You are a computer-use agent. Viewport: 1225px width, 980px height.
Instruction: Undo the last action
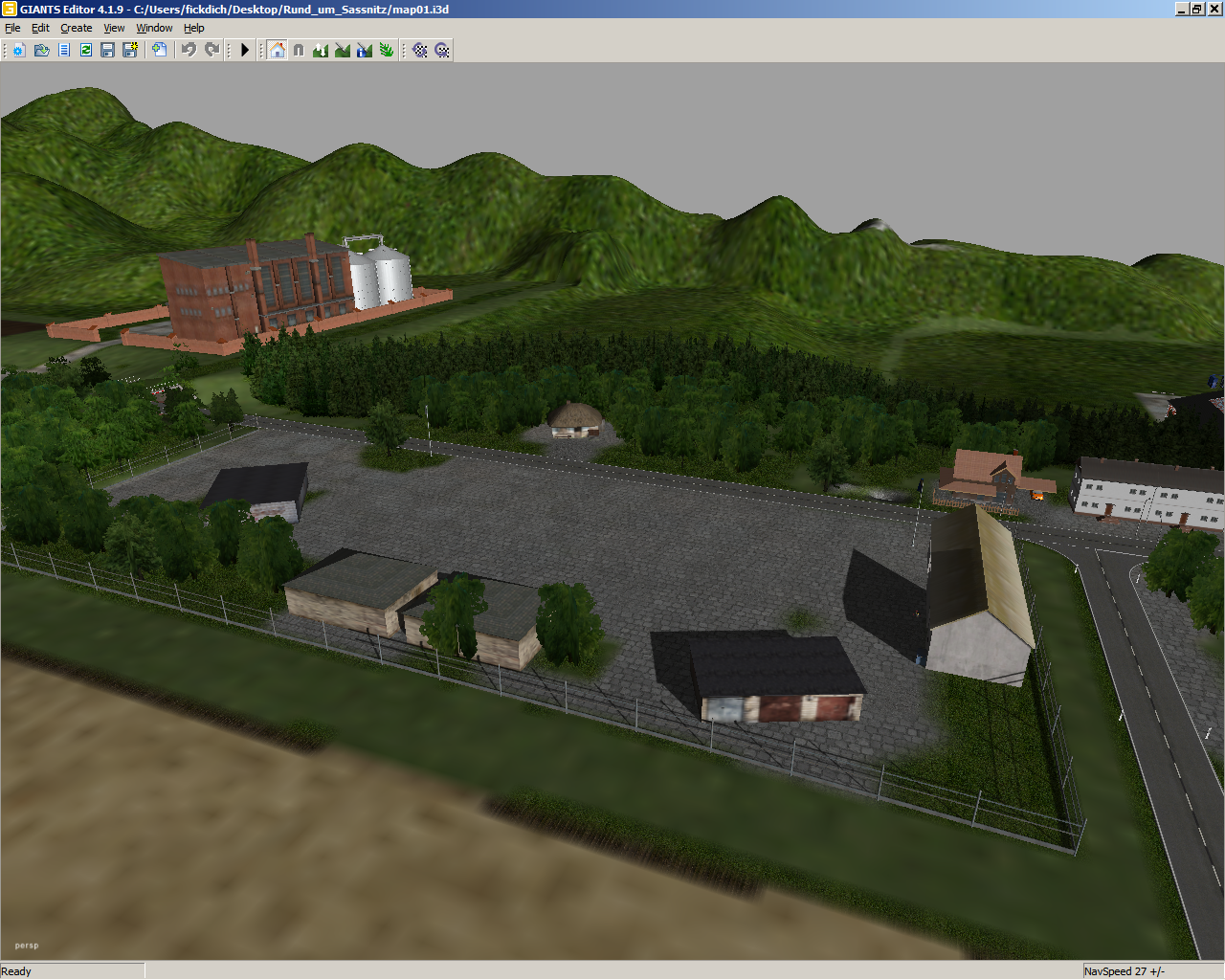[189, 50]
